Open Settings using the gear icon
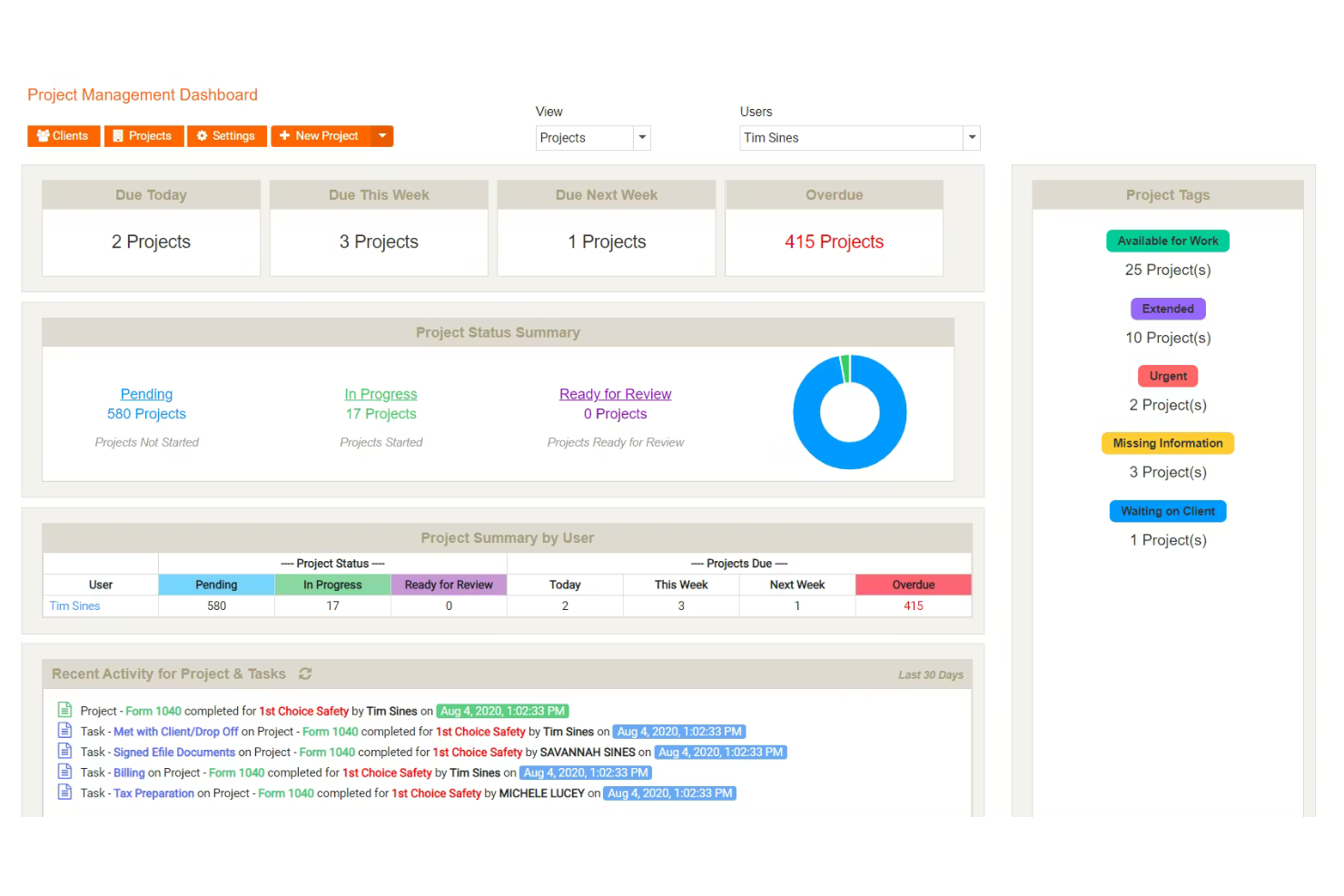The width and height of the screenshot is (1344, 896). coord(202,136)
